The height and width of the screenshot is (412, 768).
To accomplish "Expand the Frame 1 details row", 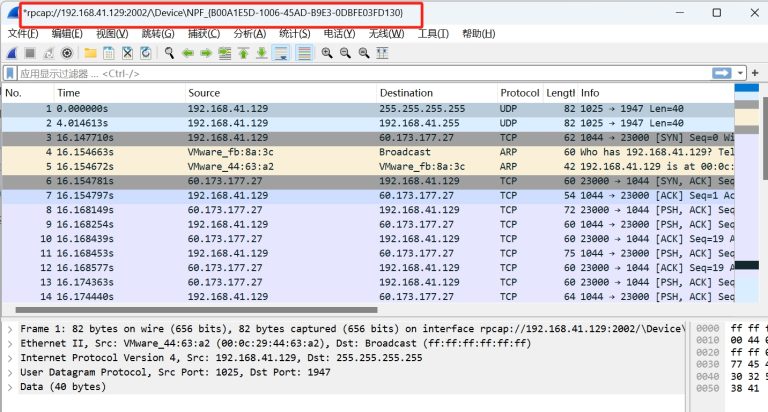I will (10, 329).
